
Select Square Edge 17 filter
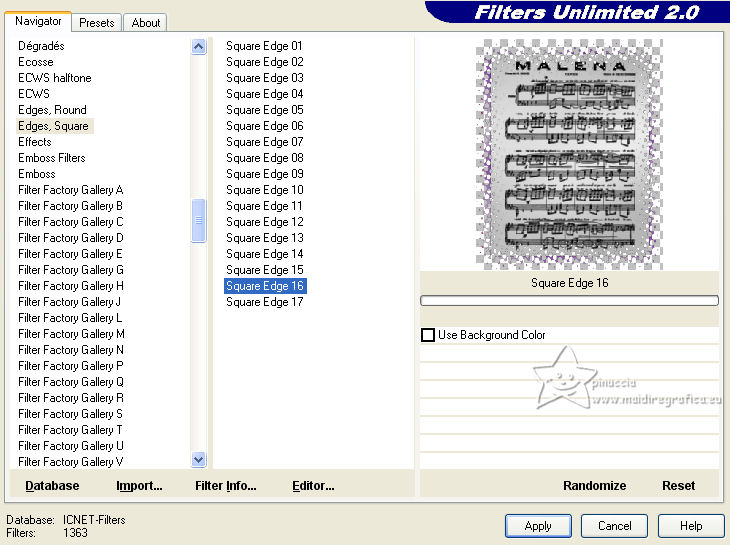264,302
